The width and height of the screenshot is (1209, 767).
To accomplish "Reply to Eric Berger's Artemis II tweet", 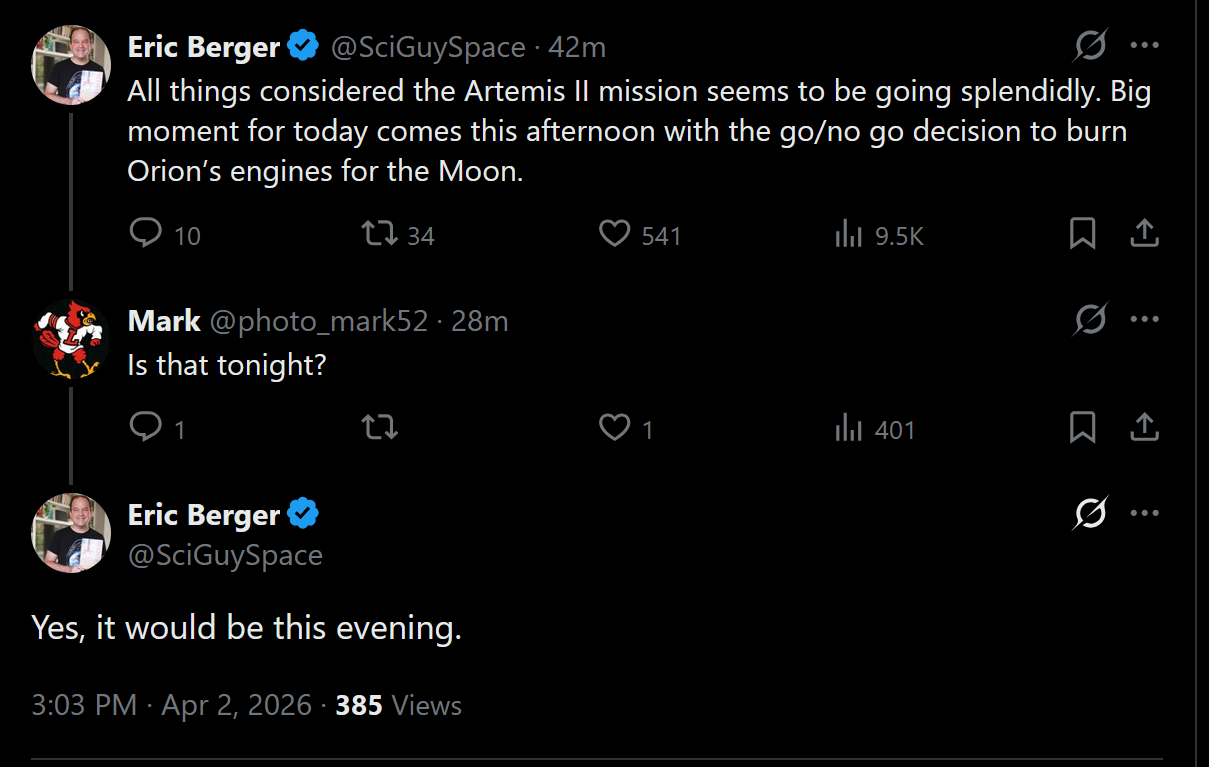I will pyautogui.click(x=146, y=234).
